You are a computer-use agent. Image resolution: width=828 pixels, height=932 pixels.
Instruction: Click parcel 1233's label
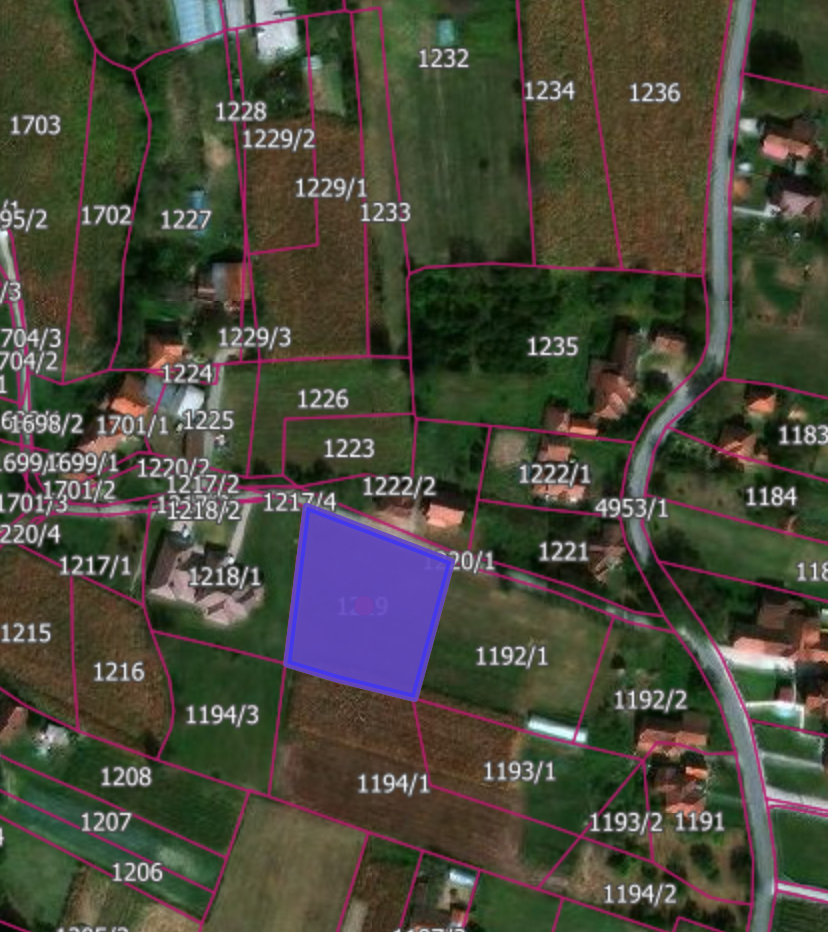tap(385, 212)
